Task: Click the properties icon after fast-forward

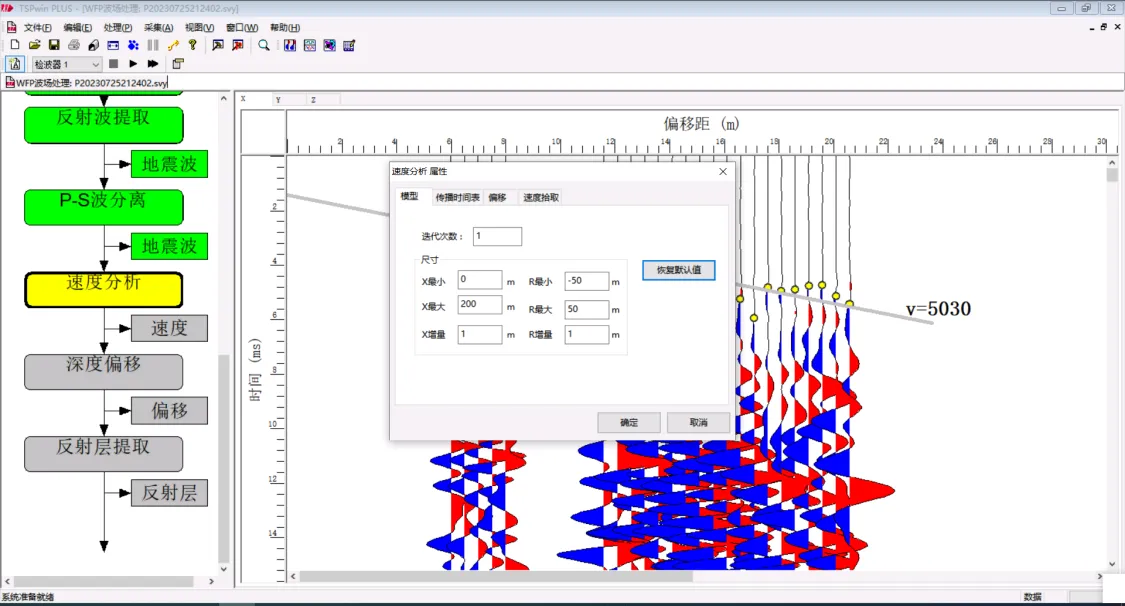Action: click(178, 64)
